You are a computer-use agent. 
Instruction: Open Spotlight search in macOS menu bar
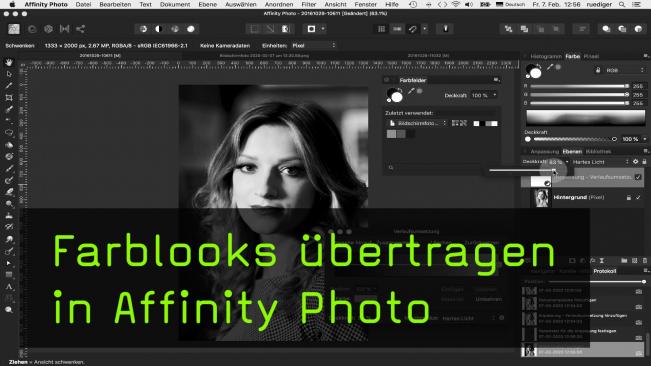tap(622, 5)
